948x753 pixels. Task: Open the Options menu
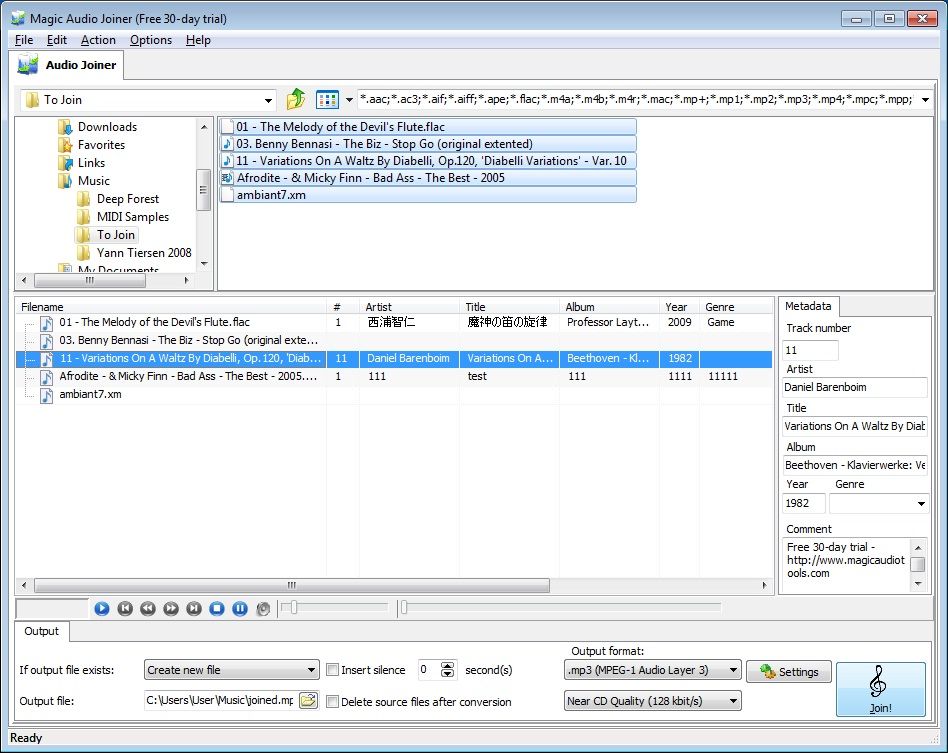tap(151, 40)
